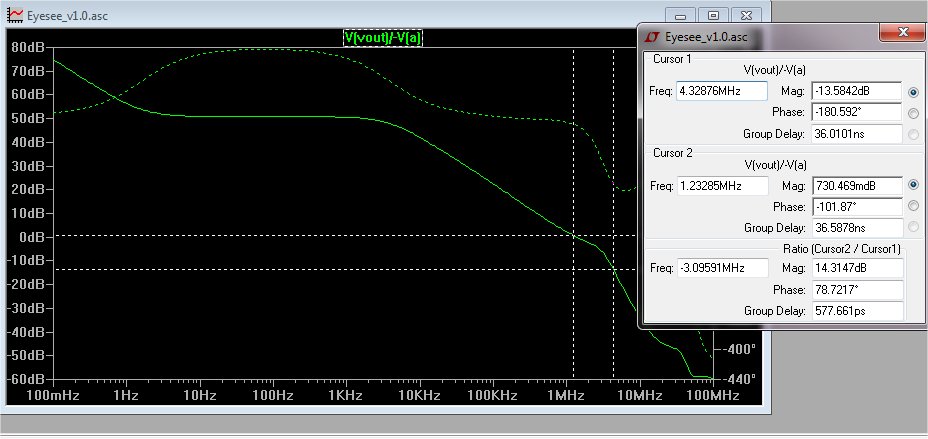Click Ratio Group Delay field 577.661ps
The width and height of the screenshot is (928, 439).
point(857,311)
